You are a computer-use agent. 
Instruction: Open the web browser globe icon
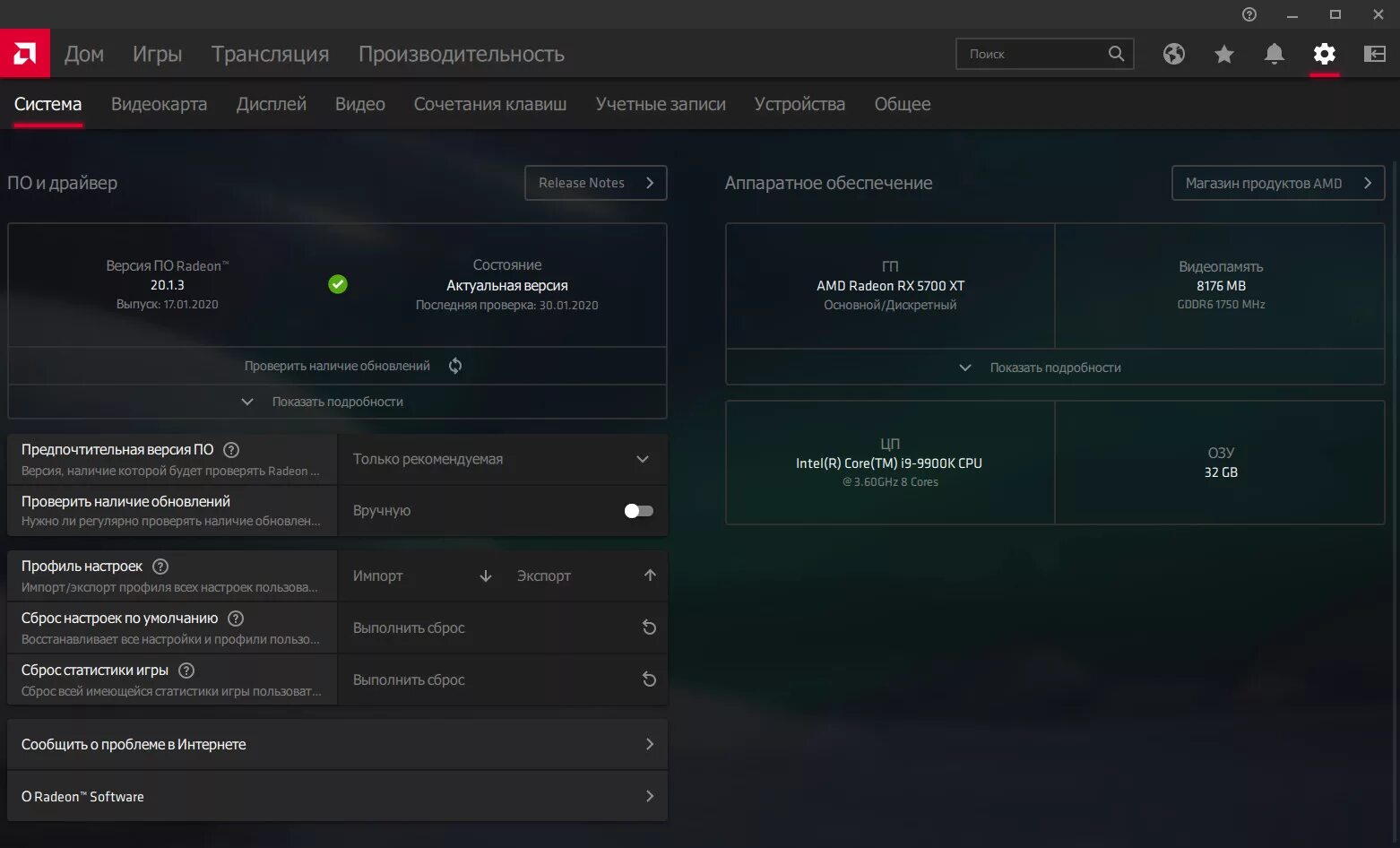[1174, 54]
